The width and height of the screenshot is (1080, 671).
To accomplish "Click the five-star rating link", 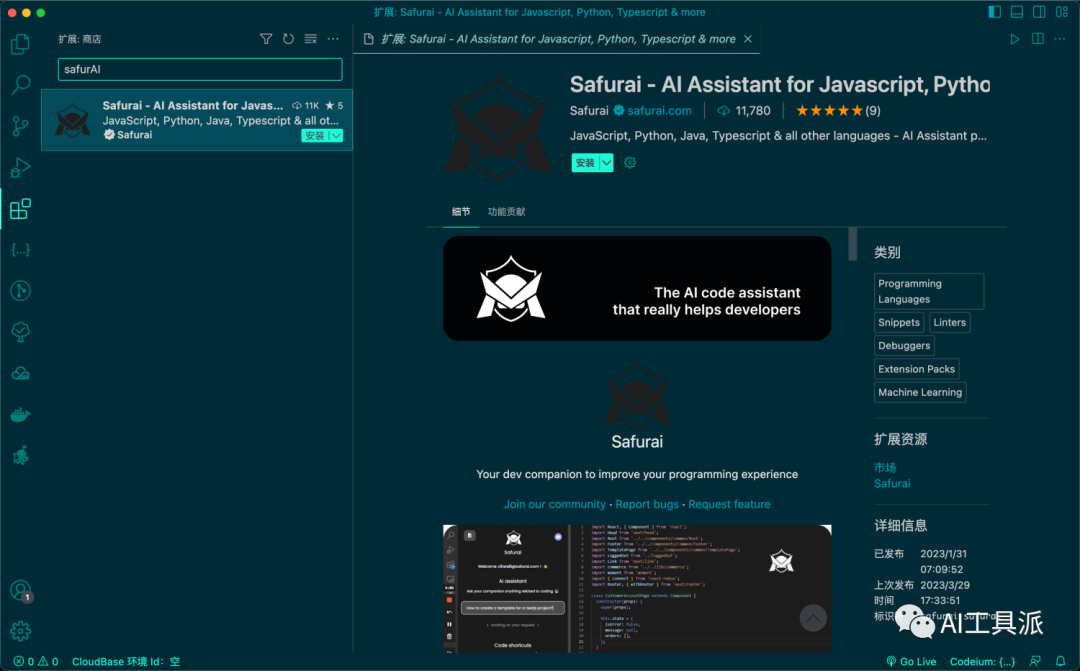I will (838, 110).
